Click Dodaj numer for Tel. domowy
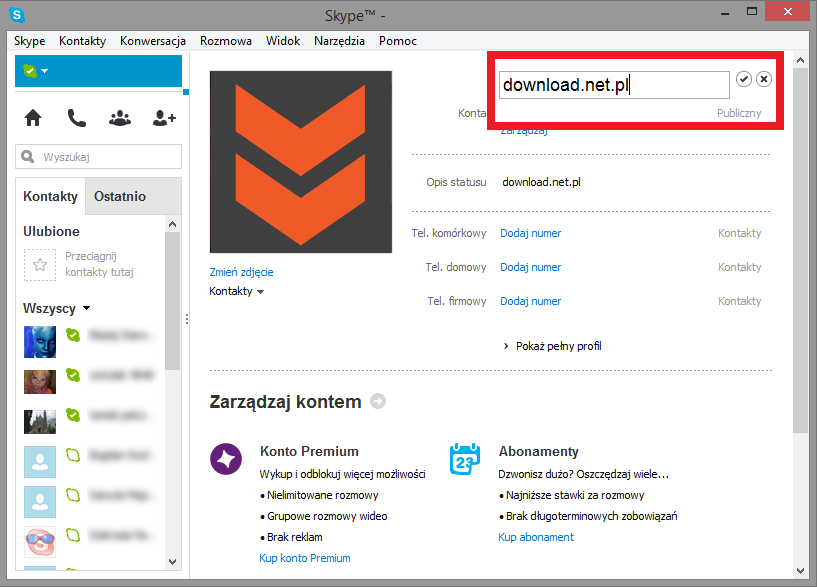The height and width of the screenshot is (587, 817). [530, 267]
